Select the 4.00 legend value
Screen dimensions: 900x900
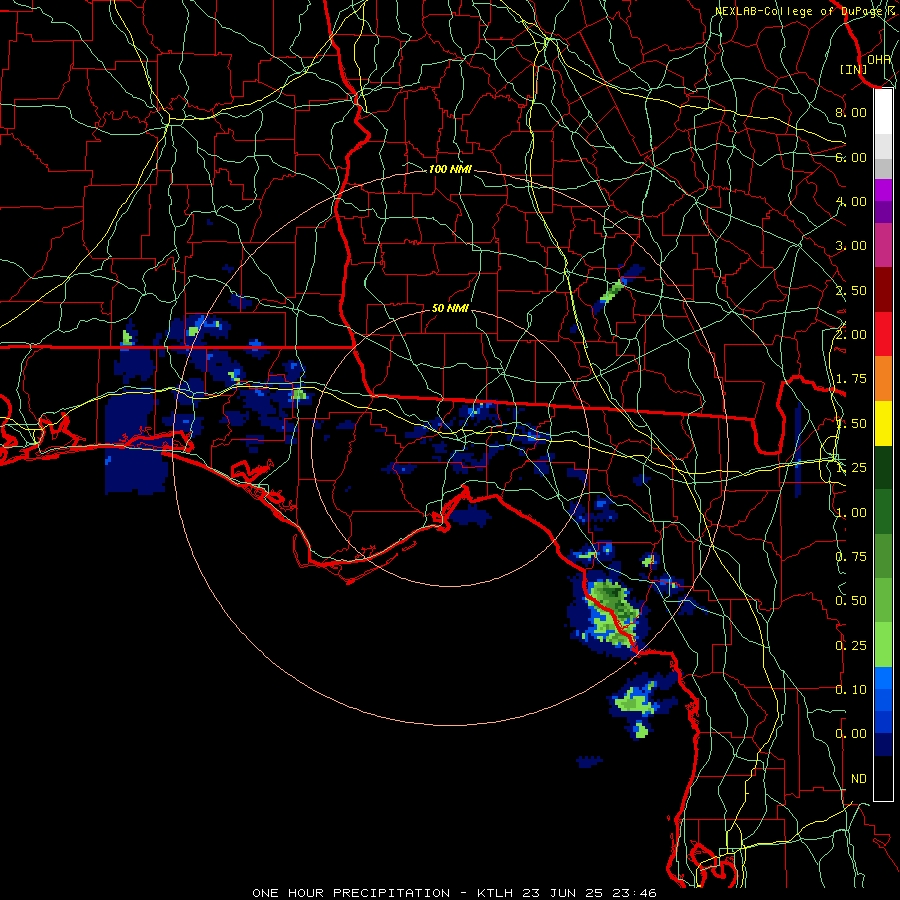click(851, 201)
